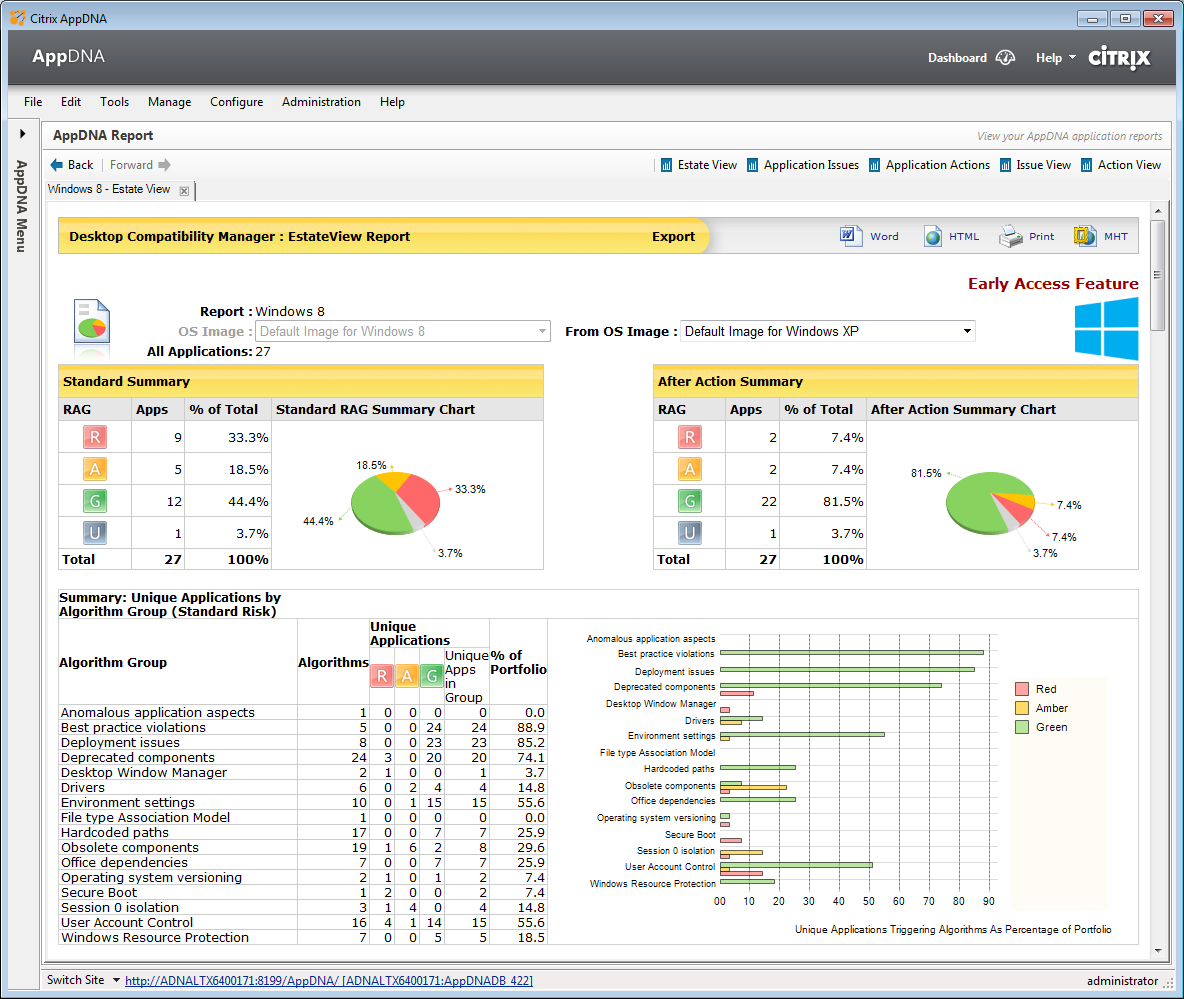
Task: Click the Application Actions chart icon
Action: tap(874, 165)
